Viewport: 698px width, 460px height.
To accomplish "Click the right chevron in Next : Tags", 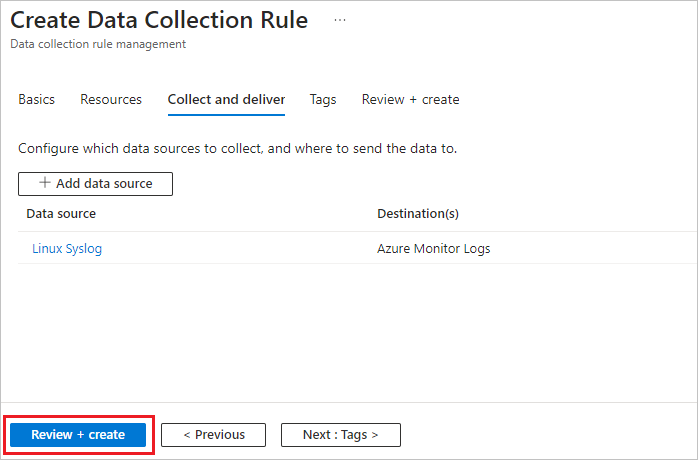I will pyautogui.click(x=374, y=435).
